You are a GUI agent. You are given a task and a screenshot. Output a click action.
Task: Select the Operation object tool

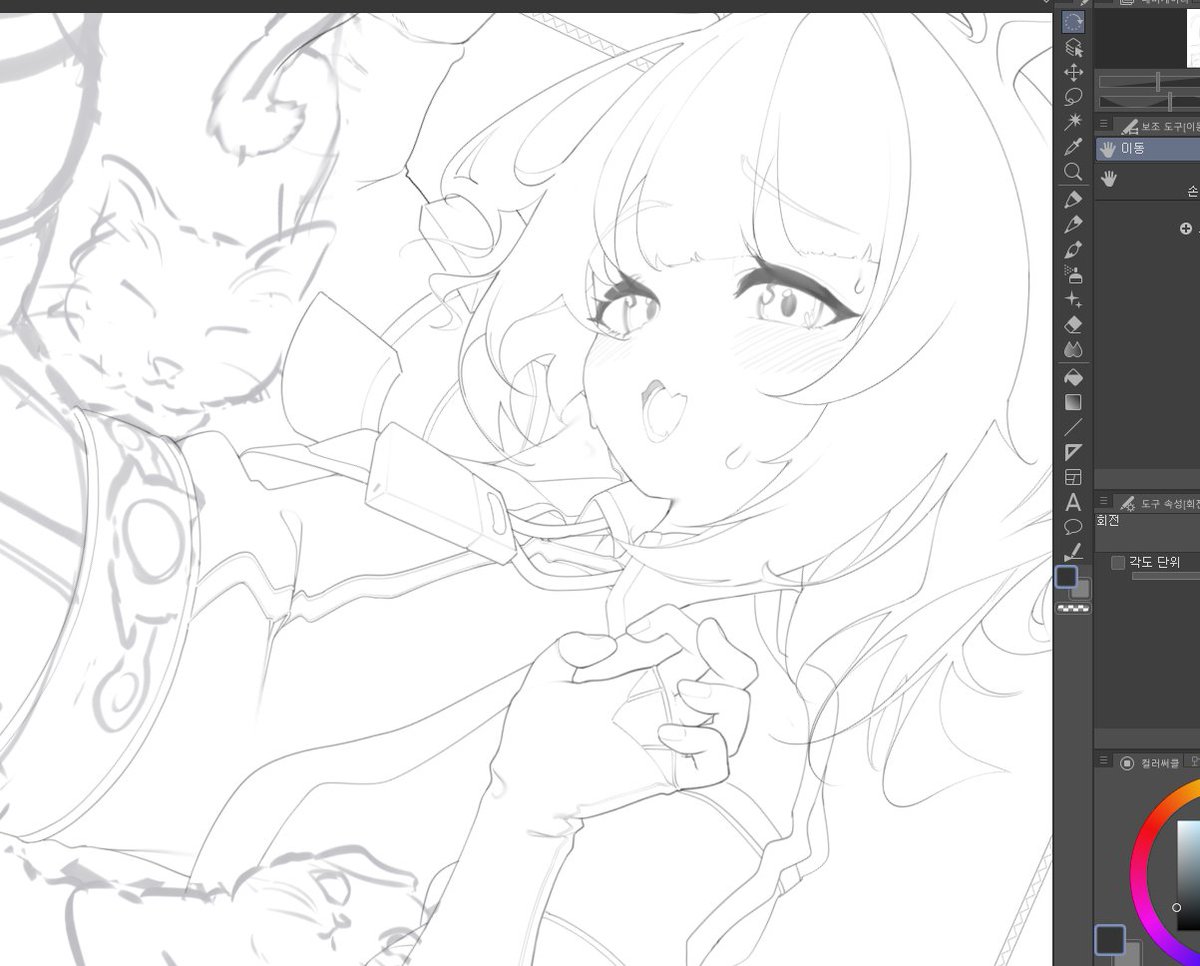point(1073,48)
